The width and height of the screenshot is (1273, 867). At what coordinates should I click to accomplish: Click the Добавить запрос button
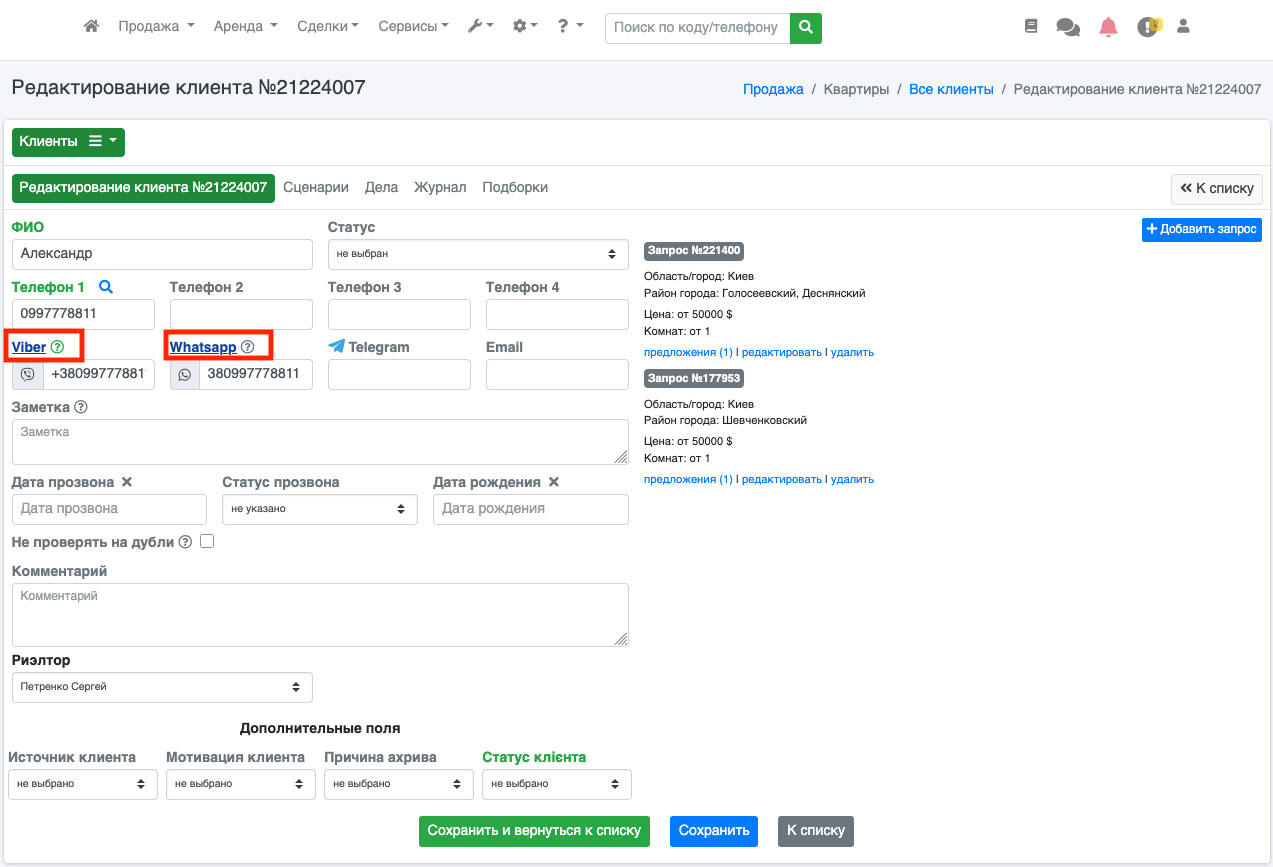click(x=1201, y=229)
